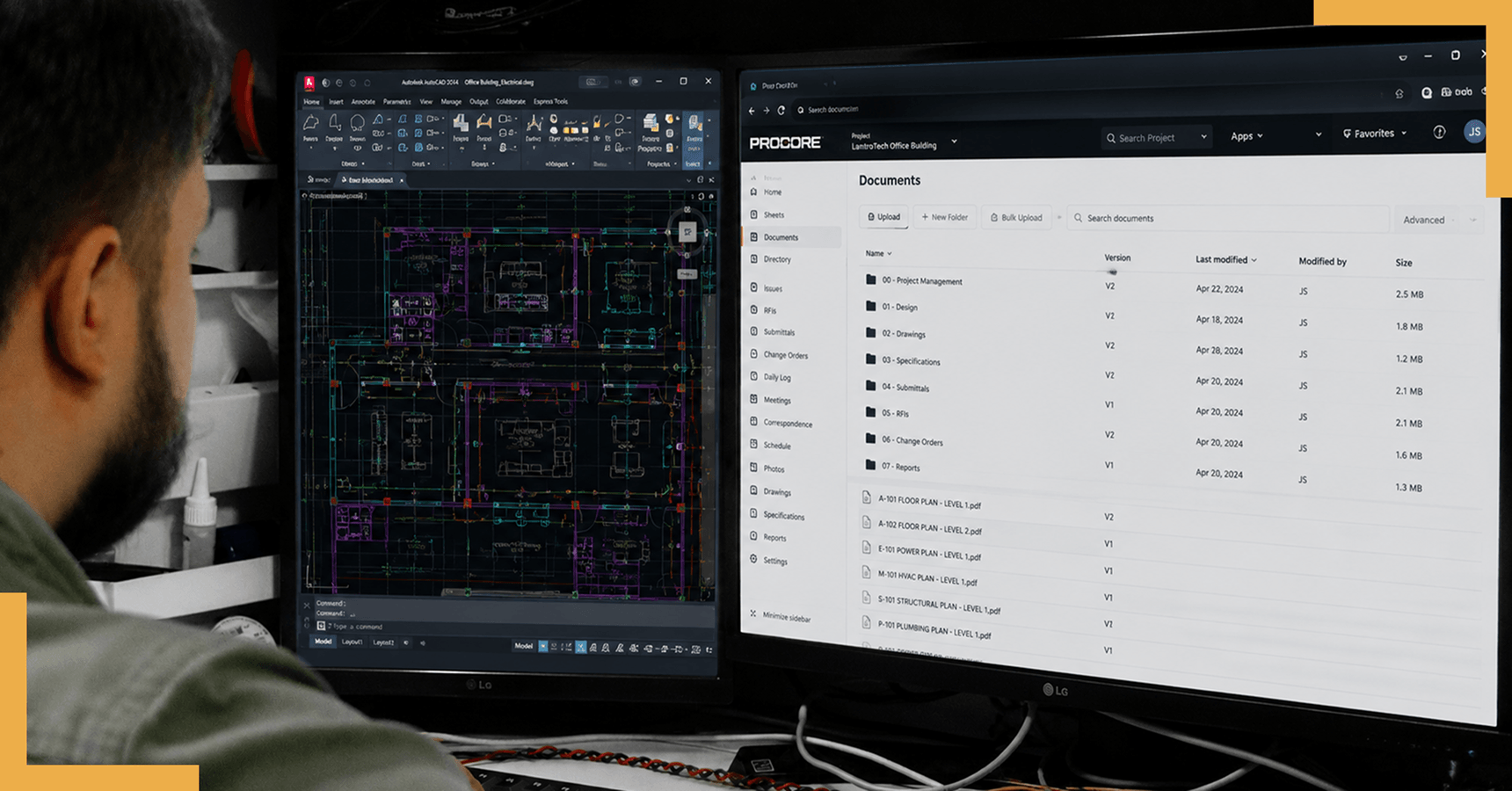Image resolution: width=1512 pixels, height=791 pixels.
Task: Open the 00 - Project Management folder
Action: (x=914, y=280)
